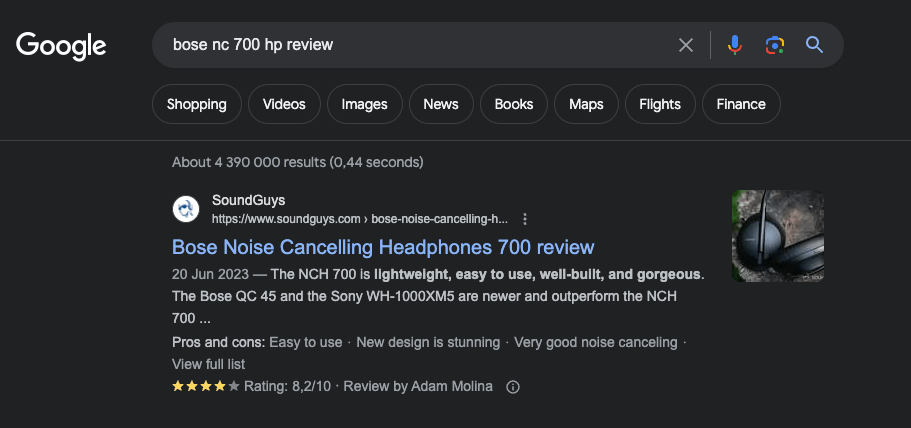
Task: Open the headphones thumbnail image
Action: 777,236
